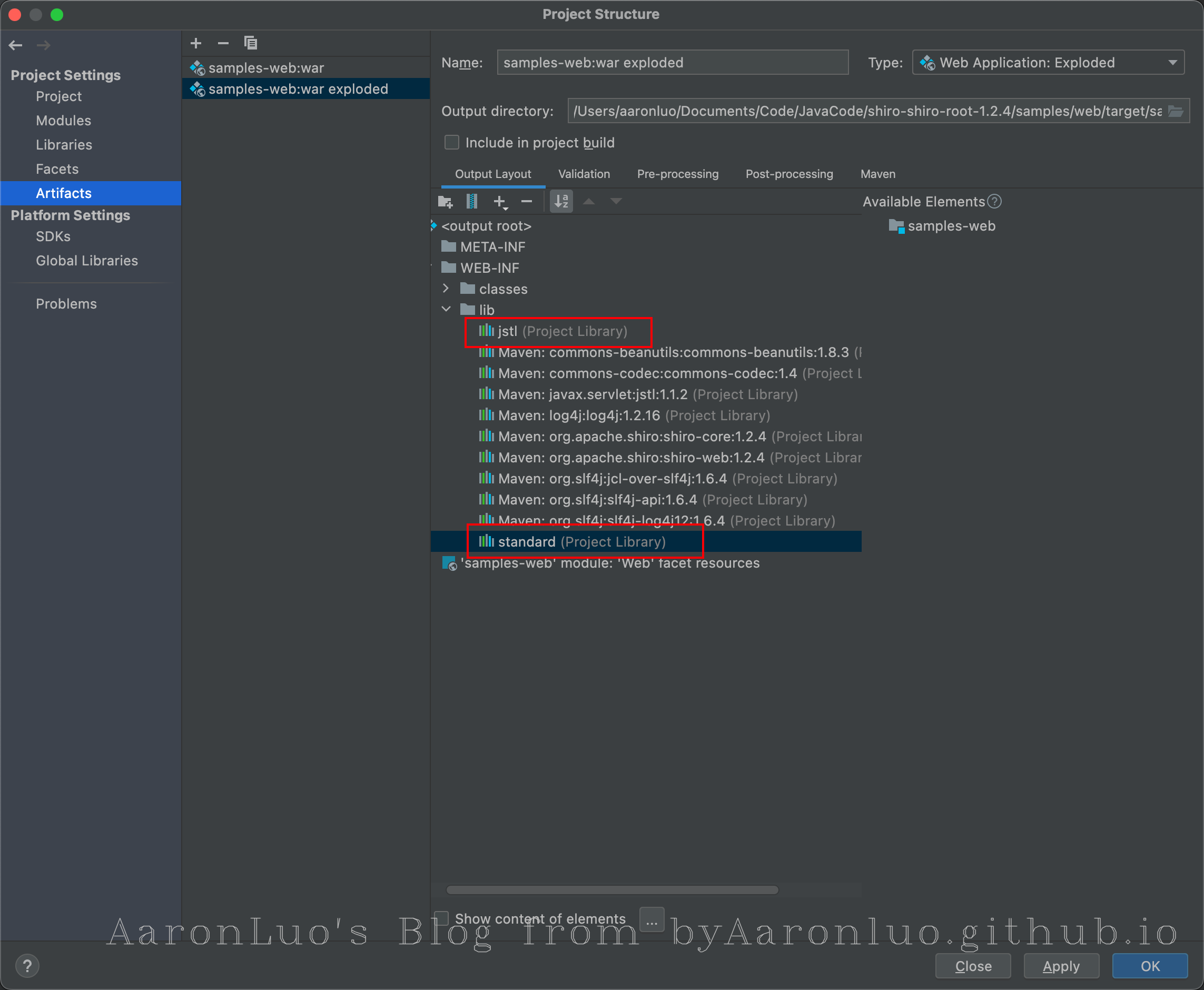Image resolution: width=1204 pixels, height=990 pixels.
Task: Click the create archive icon in layout toolbar
Action: [x=472, y=201]
